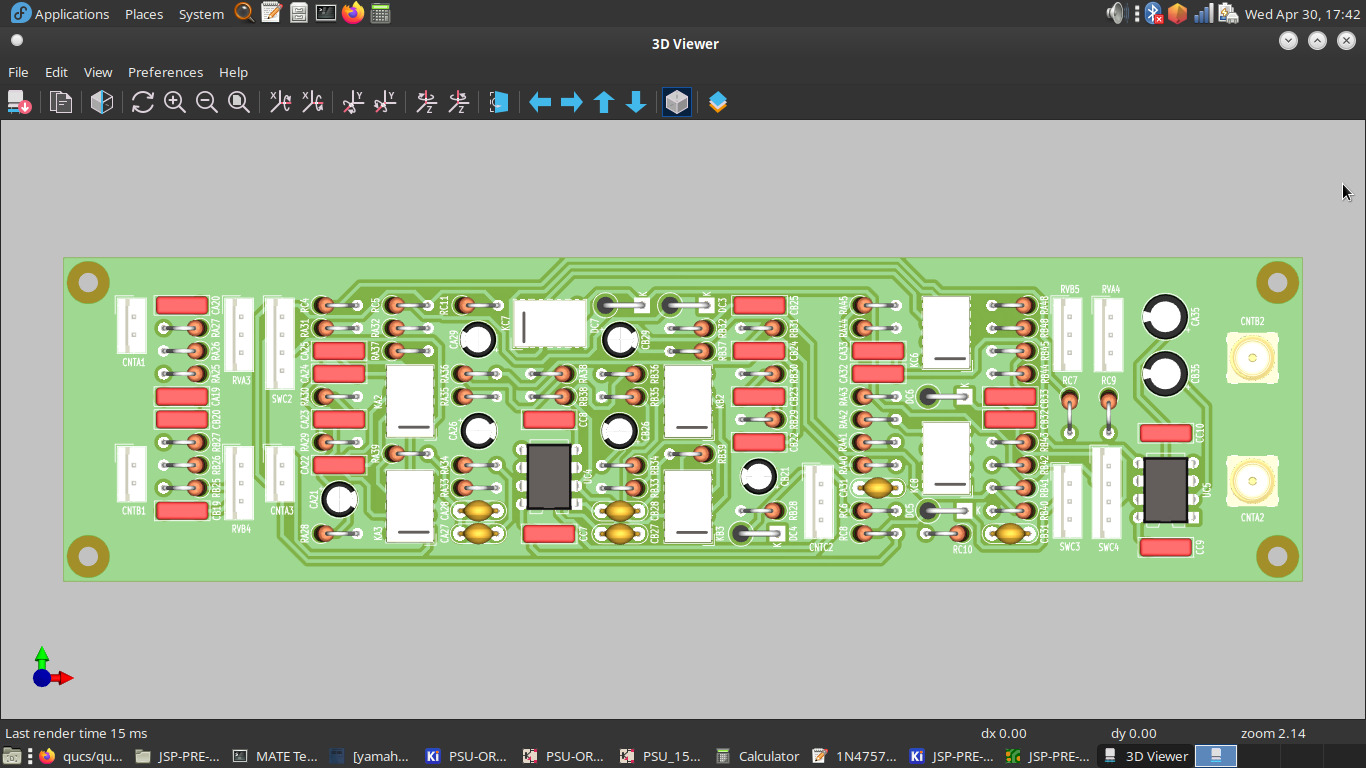Open the Edit menu
Viewport: 1366px width, 768px height.
(56, 72)
